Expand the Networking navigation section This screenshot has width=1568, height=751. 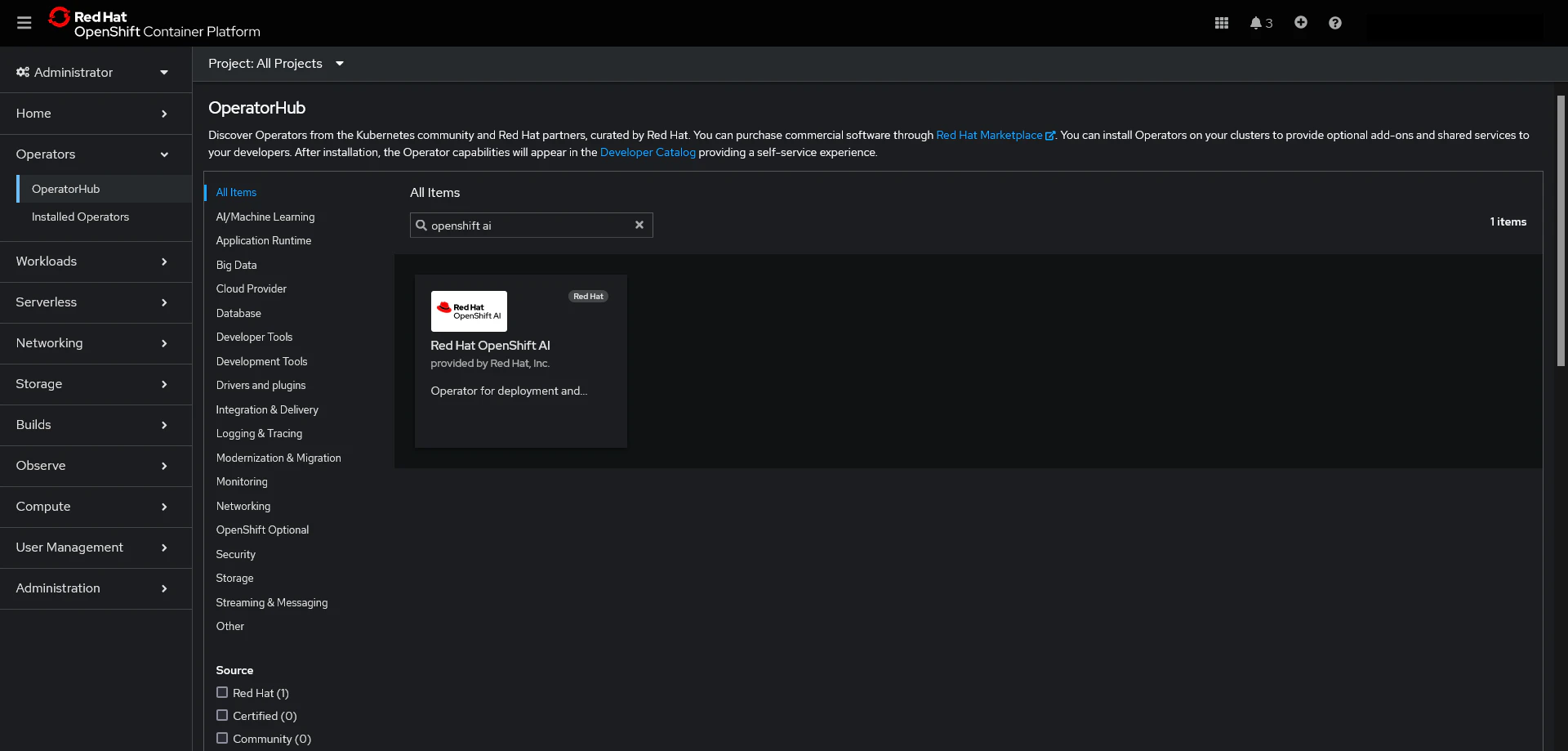[96, 343]
